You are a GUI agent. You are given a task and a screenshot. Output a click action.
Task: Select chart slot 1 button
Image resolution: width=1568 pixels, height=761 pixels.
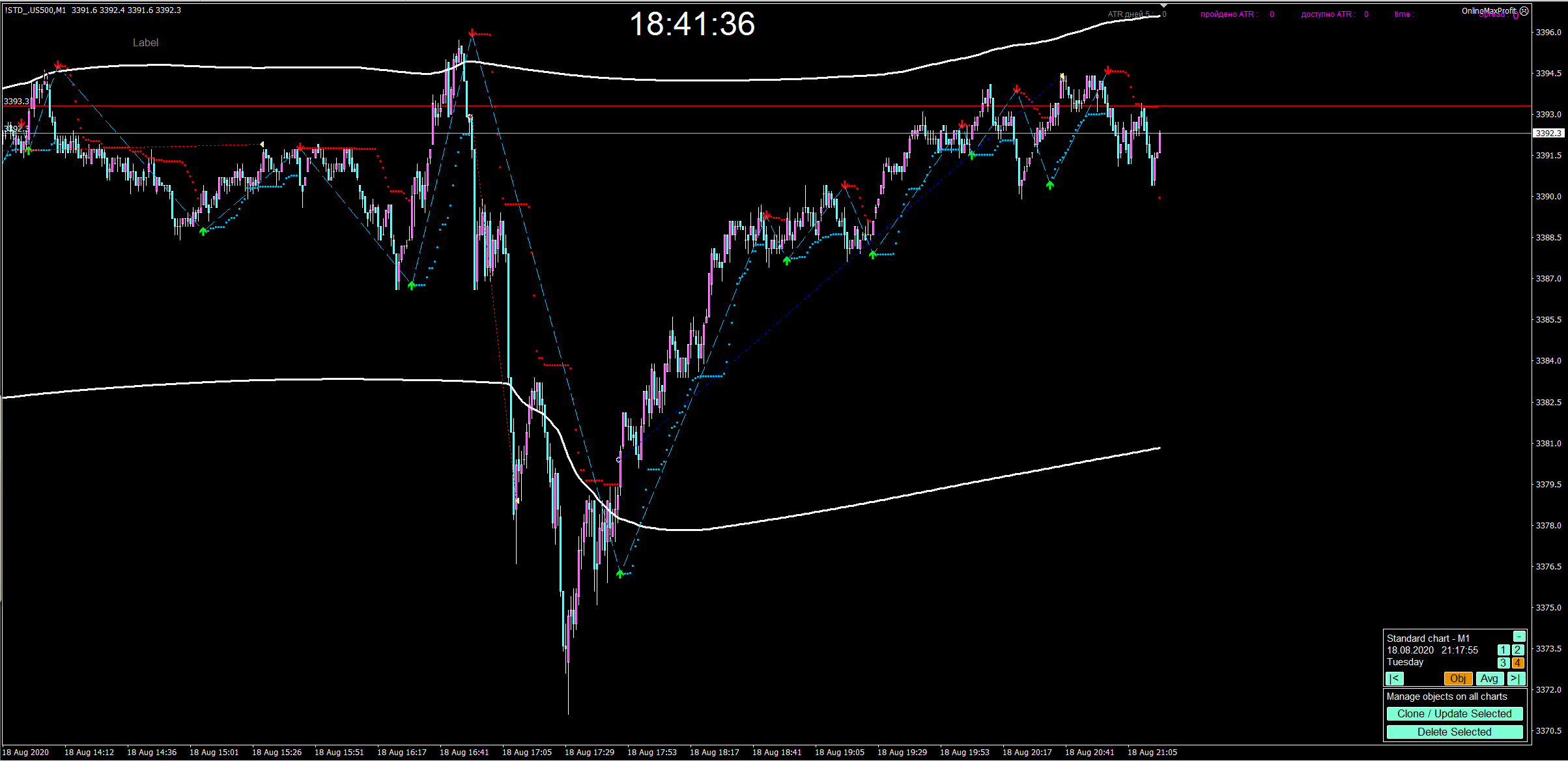1504,650
